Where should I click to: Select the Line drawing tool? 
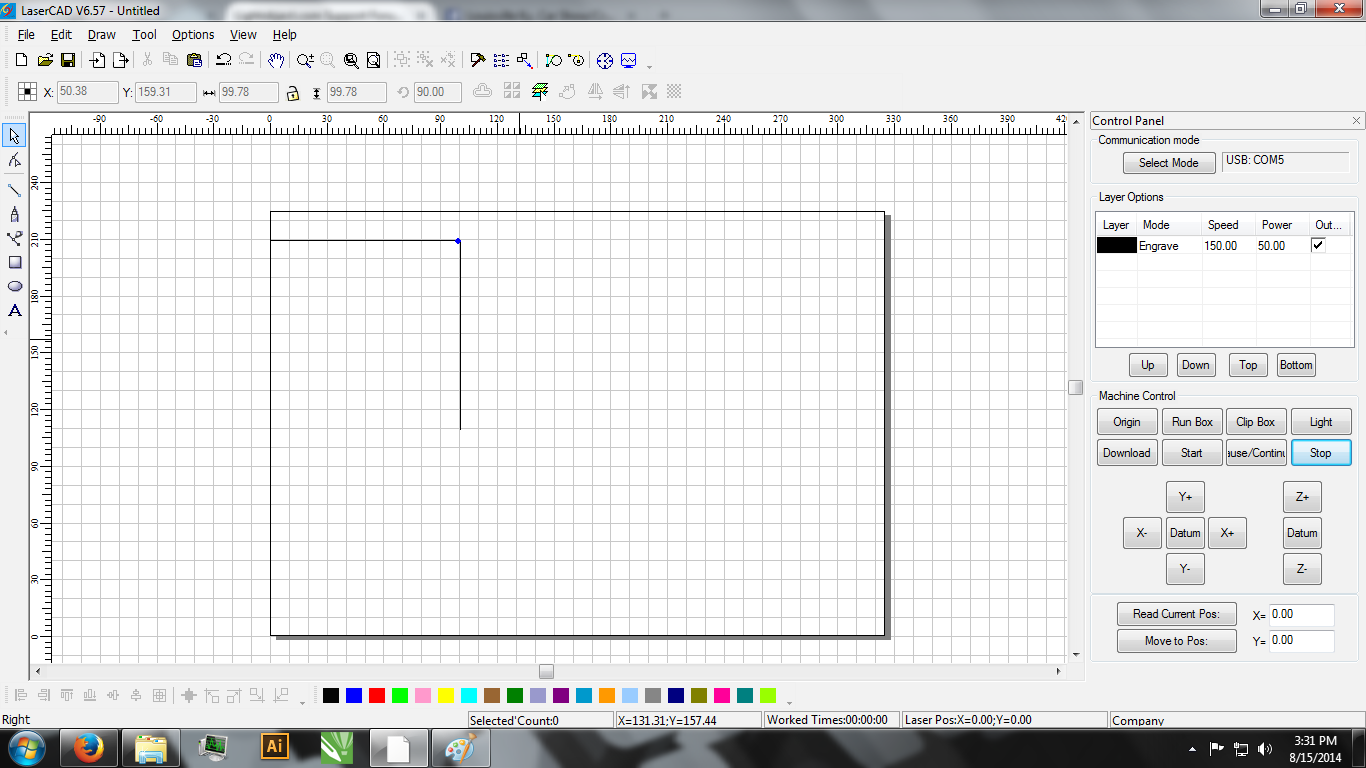[x=14, y=190]
